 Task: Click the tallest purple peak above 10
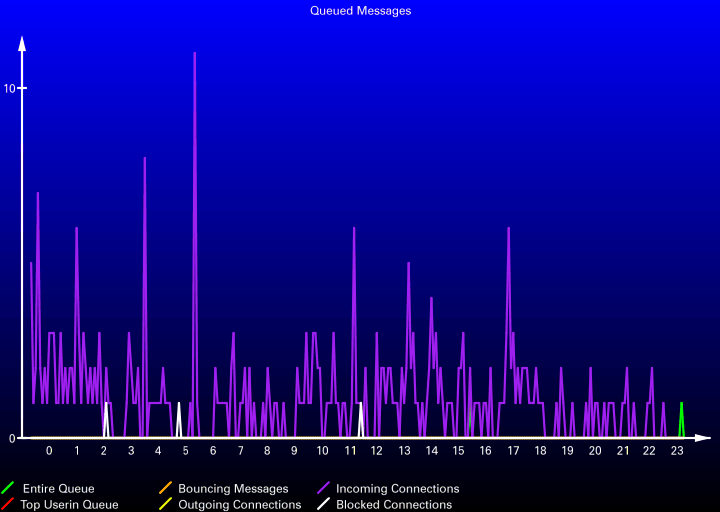(x=194, y=56)
